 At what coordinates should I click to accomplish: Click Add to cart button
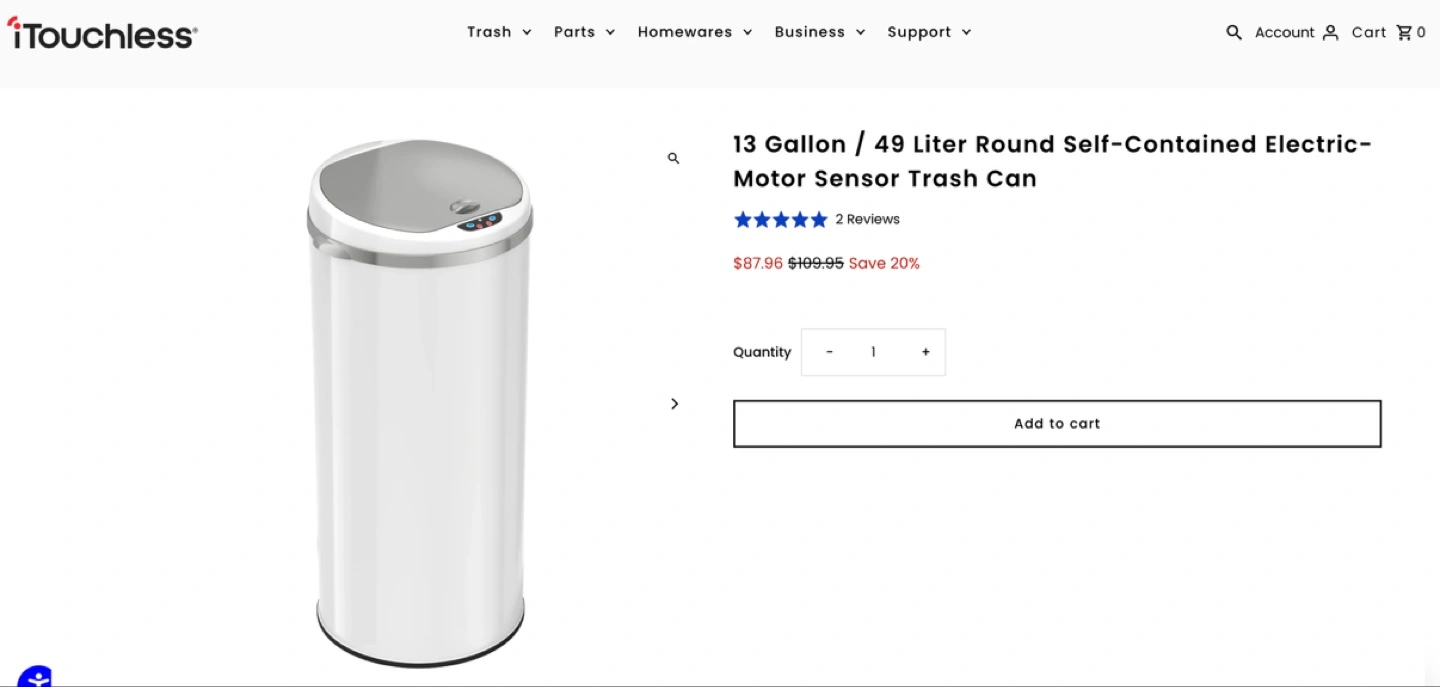1057,424
